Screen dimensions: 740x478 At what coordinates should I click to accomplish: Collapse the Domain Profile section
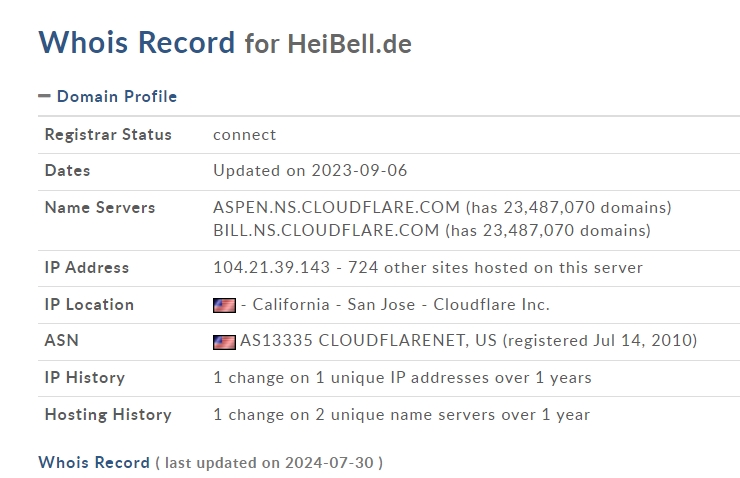tap(116, 96)
